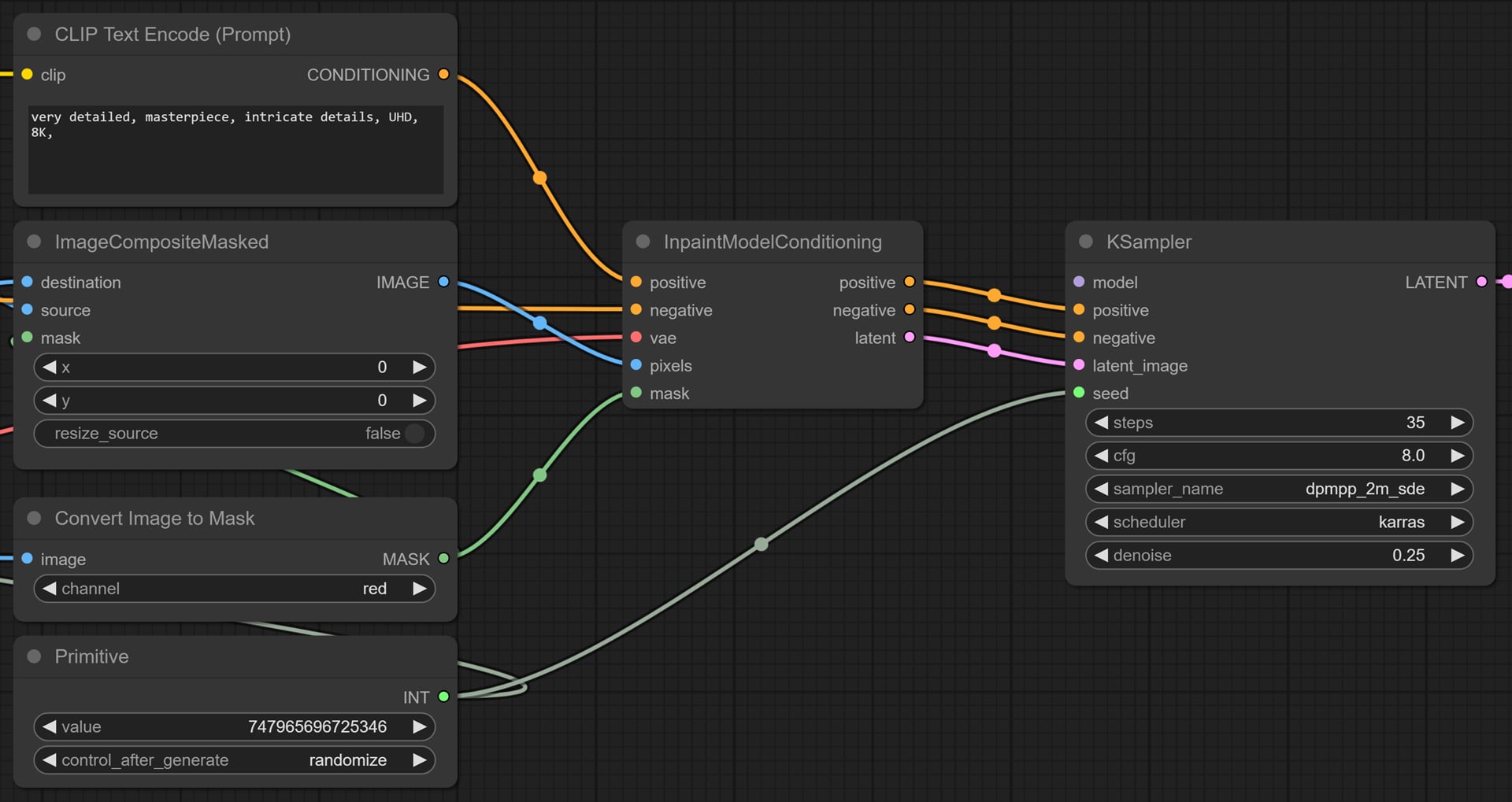The height and width of the screenshot is (802, 1512).
Task: Click the latent output socket on InpaintModelConditioning
Action: click(x=910, y=337)
